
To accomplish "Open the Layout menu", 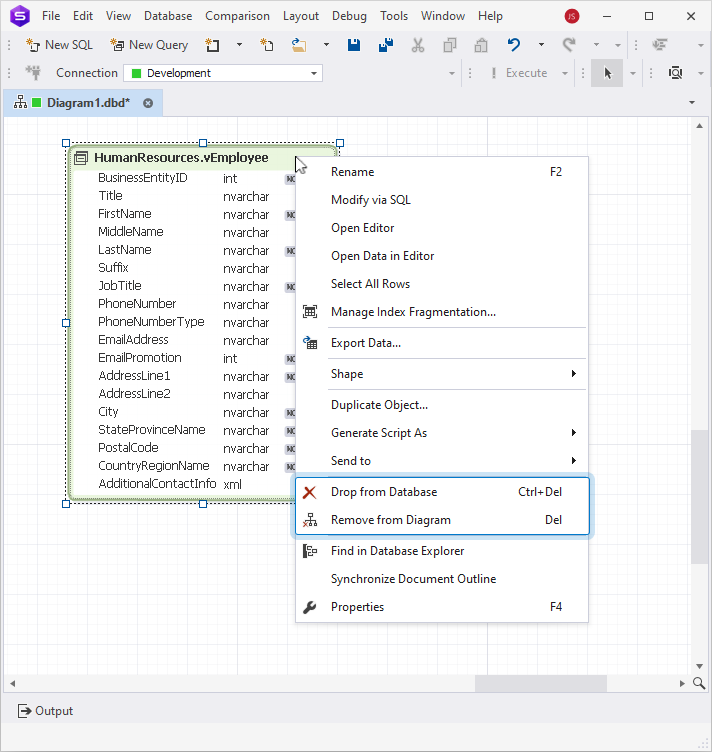I will tap(301, 16).
